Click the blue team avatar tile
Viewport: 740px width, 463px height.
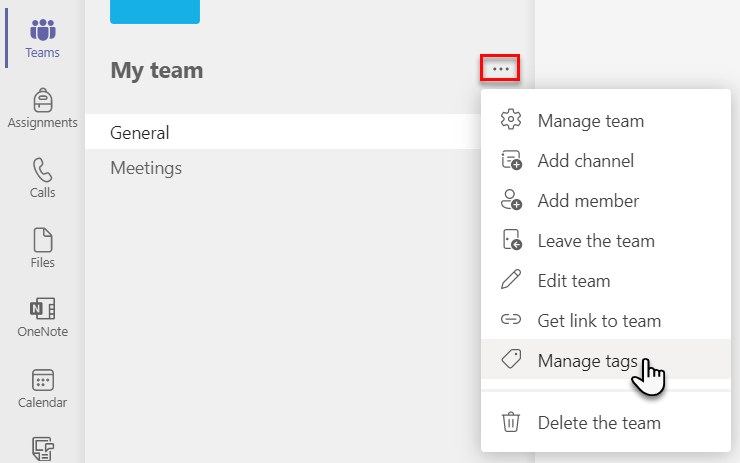tap(155, 11)
